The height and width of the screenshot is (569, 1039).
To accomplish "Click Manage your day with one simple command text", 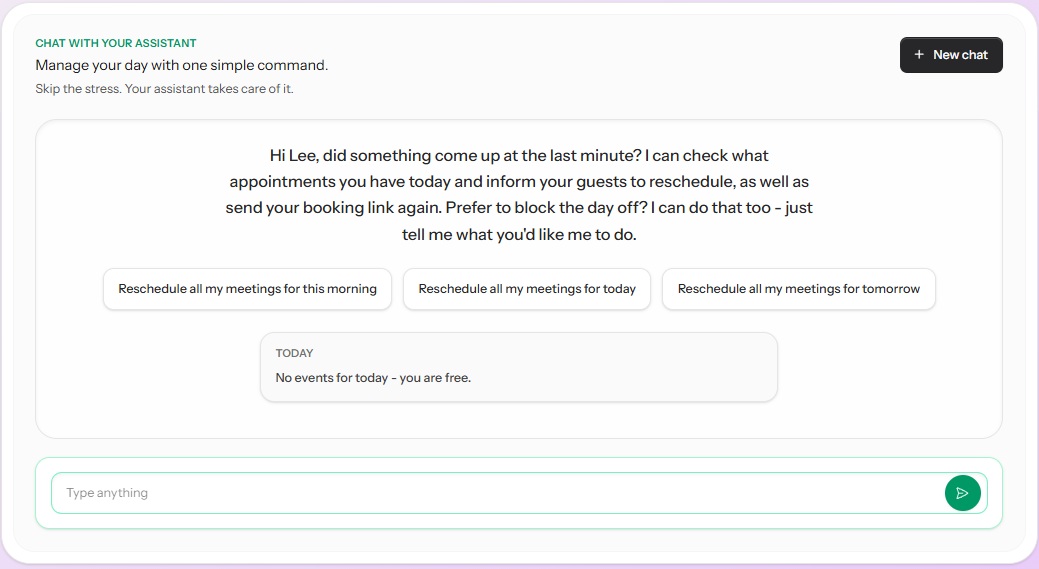I will pyautogui.click(x=182, y=65).
